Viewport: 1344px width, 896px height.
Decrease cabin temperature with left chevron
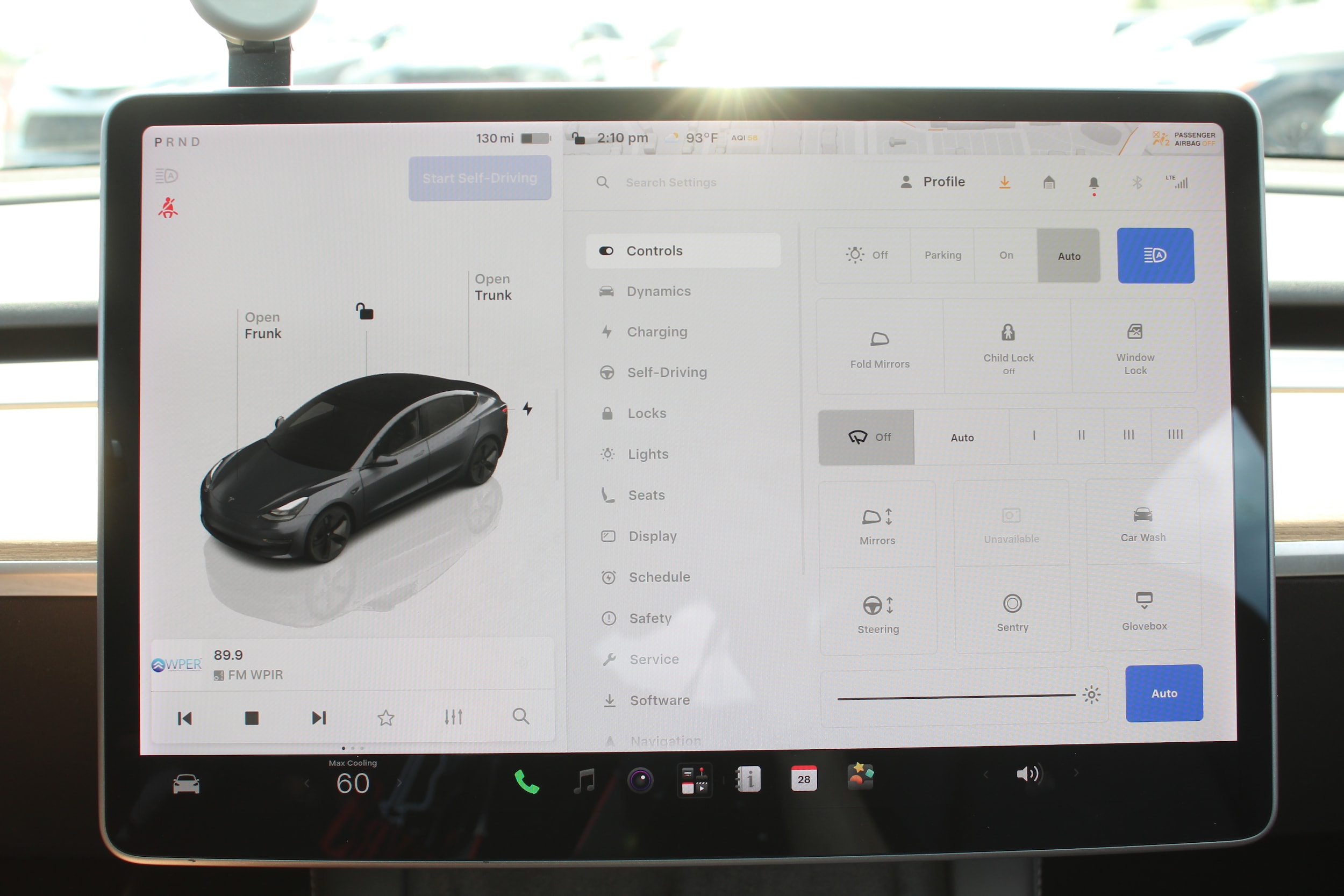tap(308, 784)
